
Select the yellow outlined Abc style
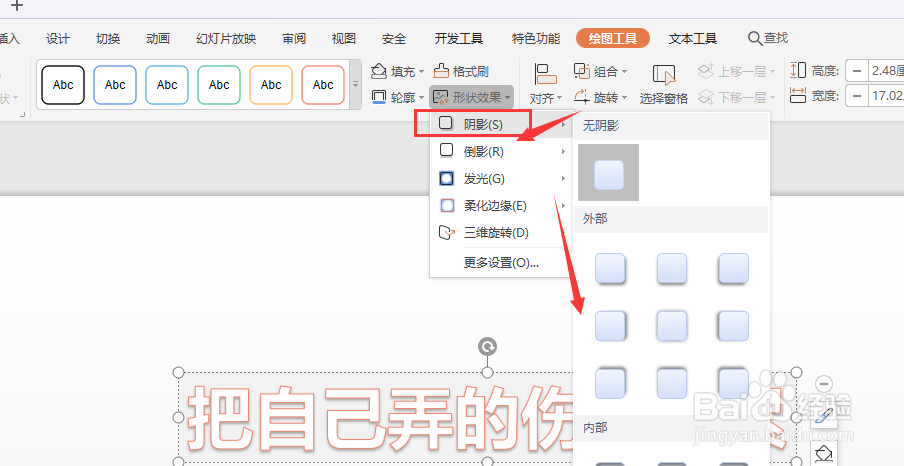tap(271, 85)
